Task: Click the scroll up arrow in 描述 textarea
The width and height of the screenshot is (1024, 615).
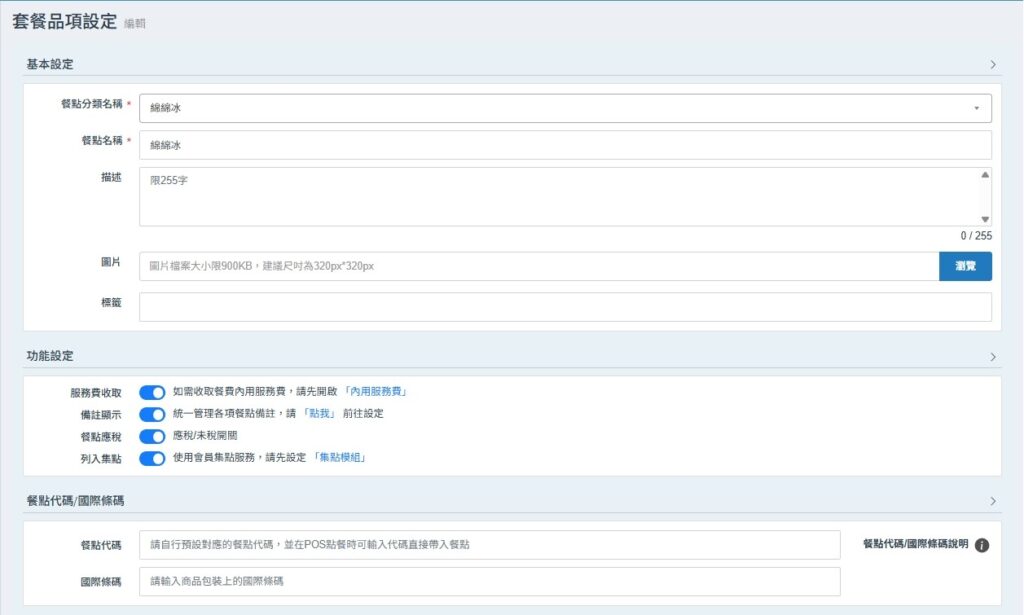Action: [x=985, y=175]
